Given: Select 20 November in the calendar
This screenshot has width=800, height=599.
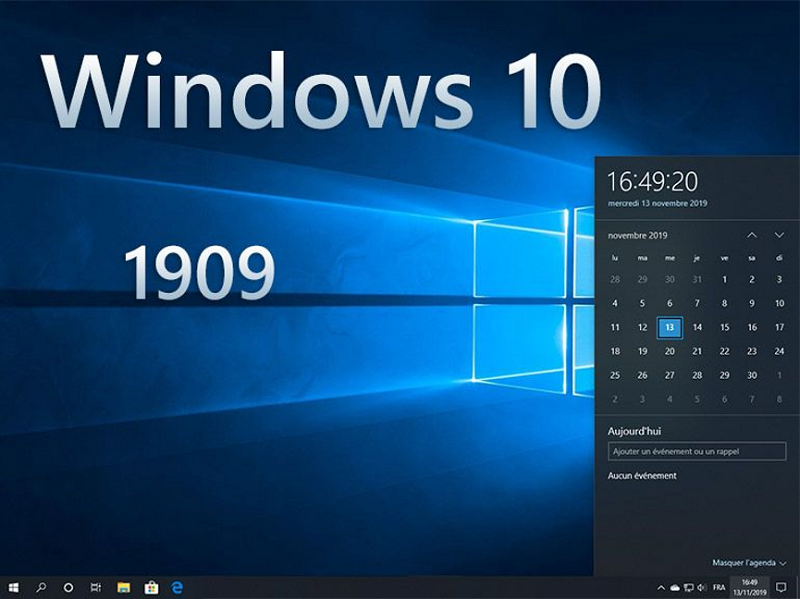Looking at the screenshot, I should point(670,351).
